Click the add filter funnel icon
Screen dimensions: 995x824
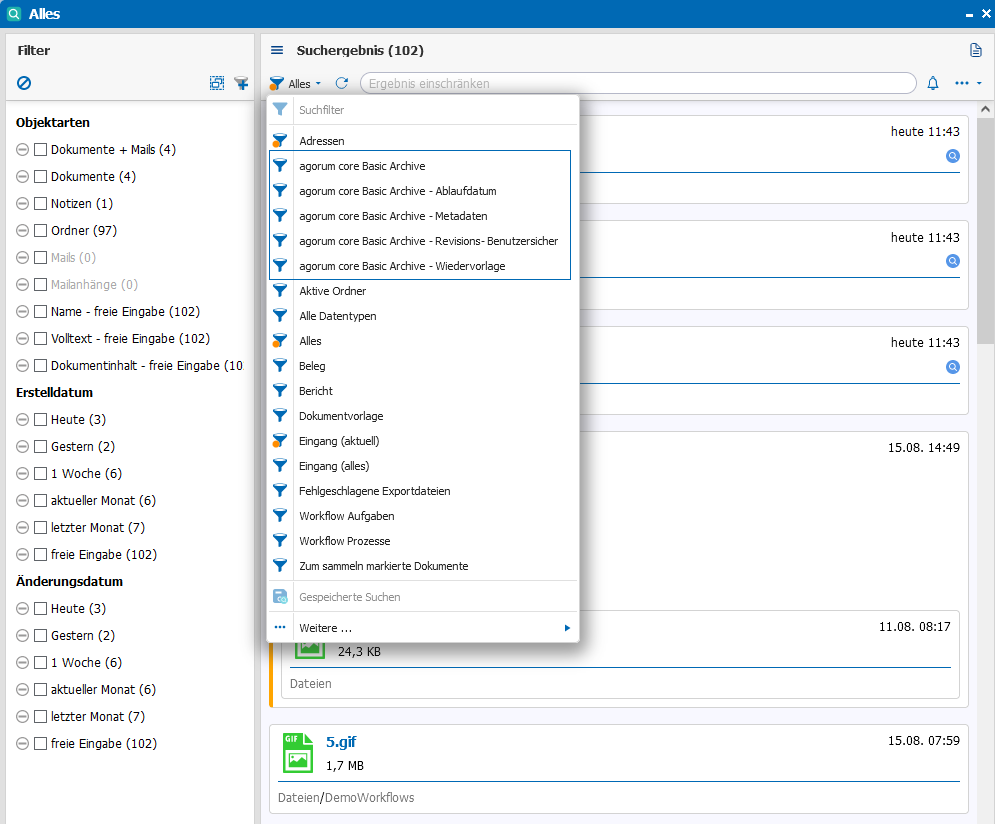[x=241, y=83]
